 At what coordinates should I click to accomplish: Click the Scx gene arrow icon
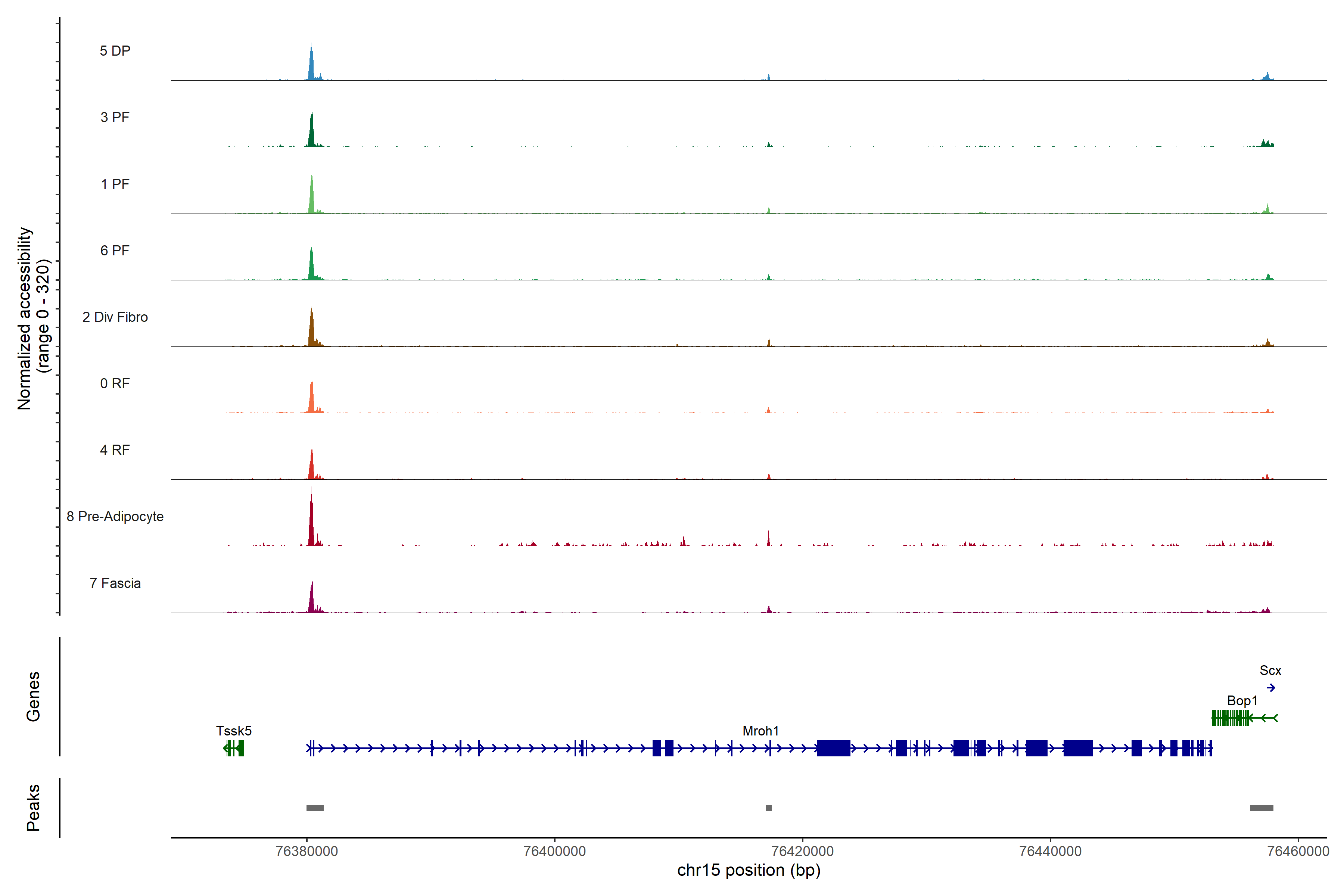1270,687
